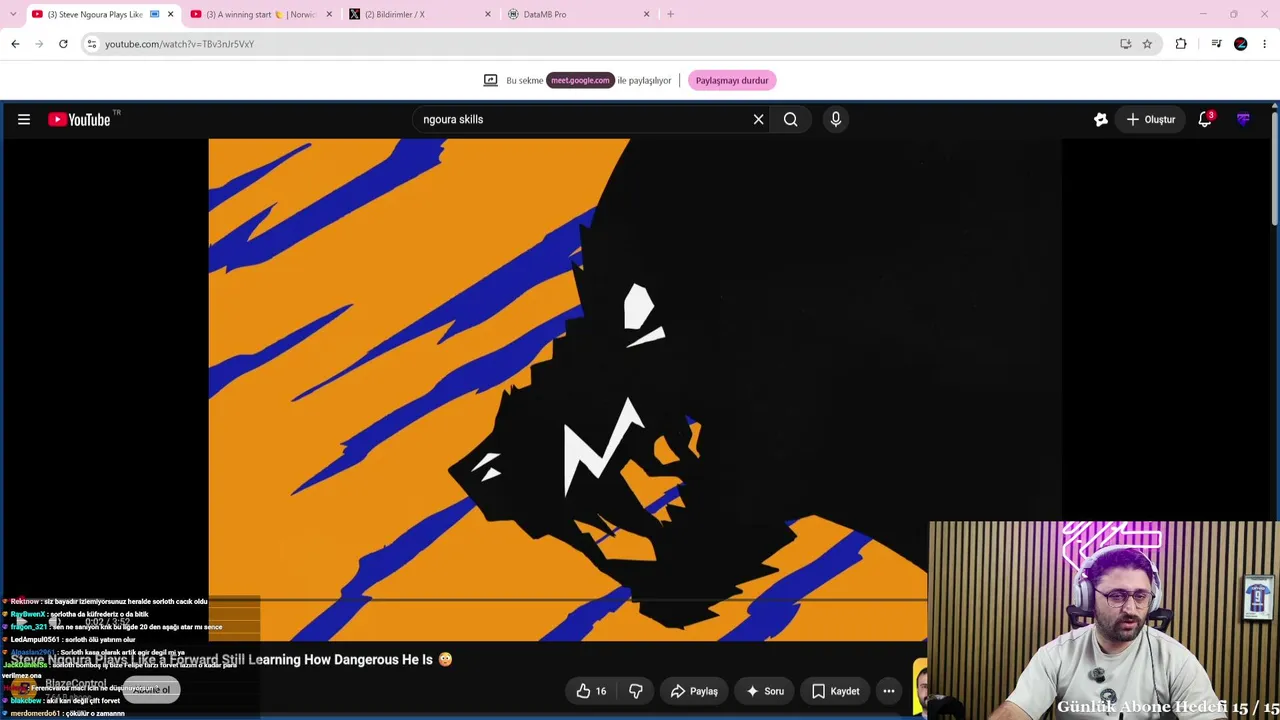The width and height of the screenshot is (1280, 720).
Task: Click the meet.google.com sharing chip
Action: point(580,81)
